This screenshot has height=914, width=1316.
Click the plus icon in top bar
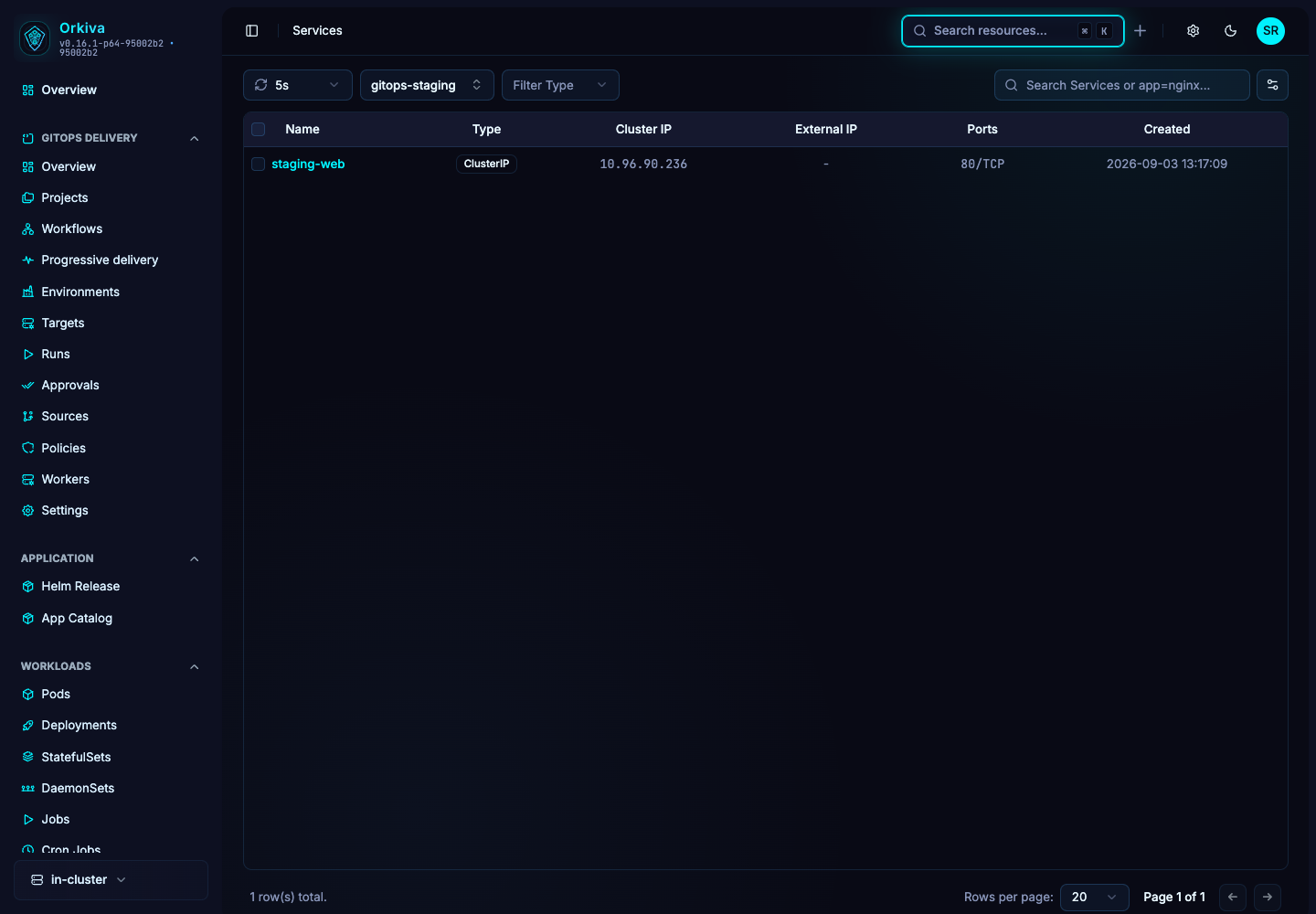[1141, 31]
